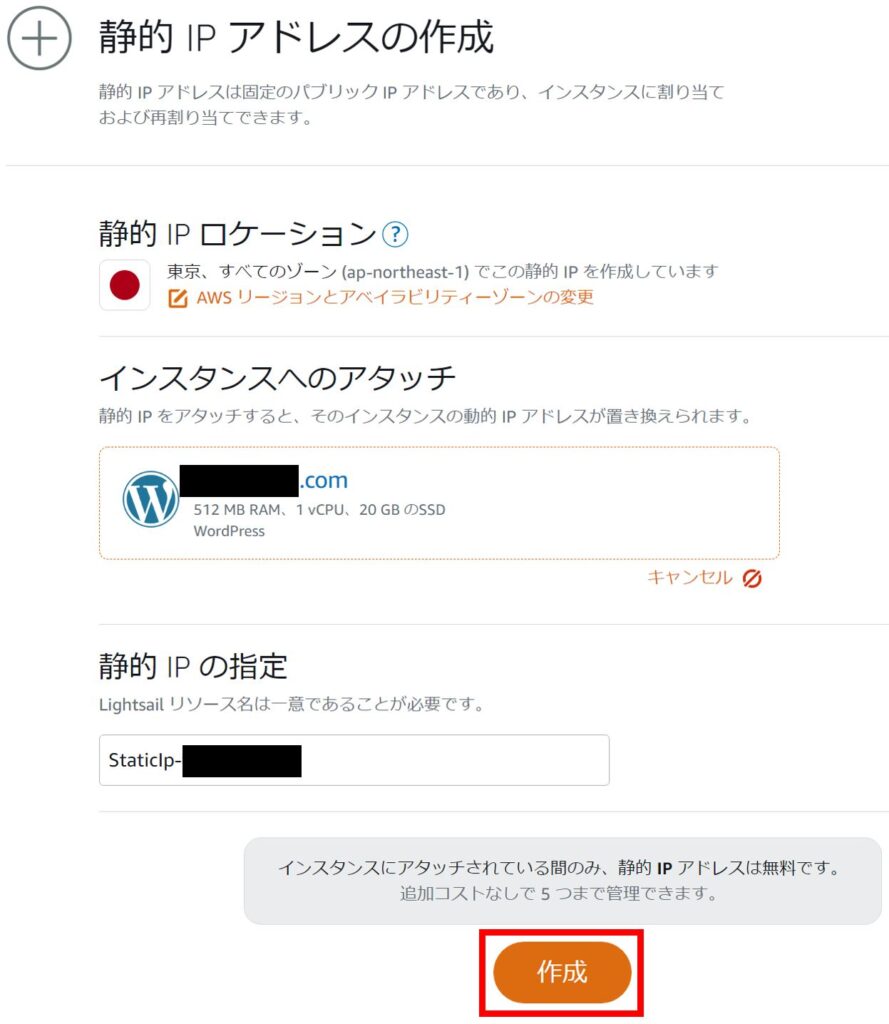Click the Japan flag region icon
The width and height of the screenshot is (889, 1024).
point(125,285)
